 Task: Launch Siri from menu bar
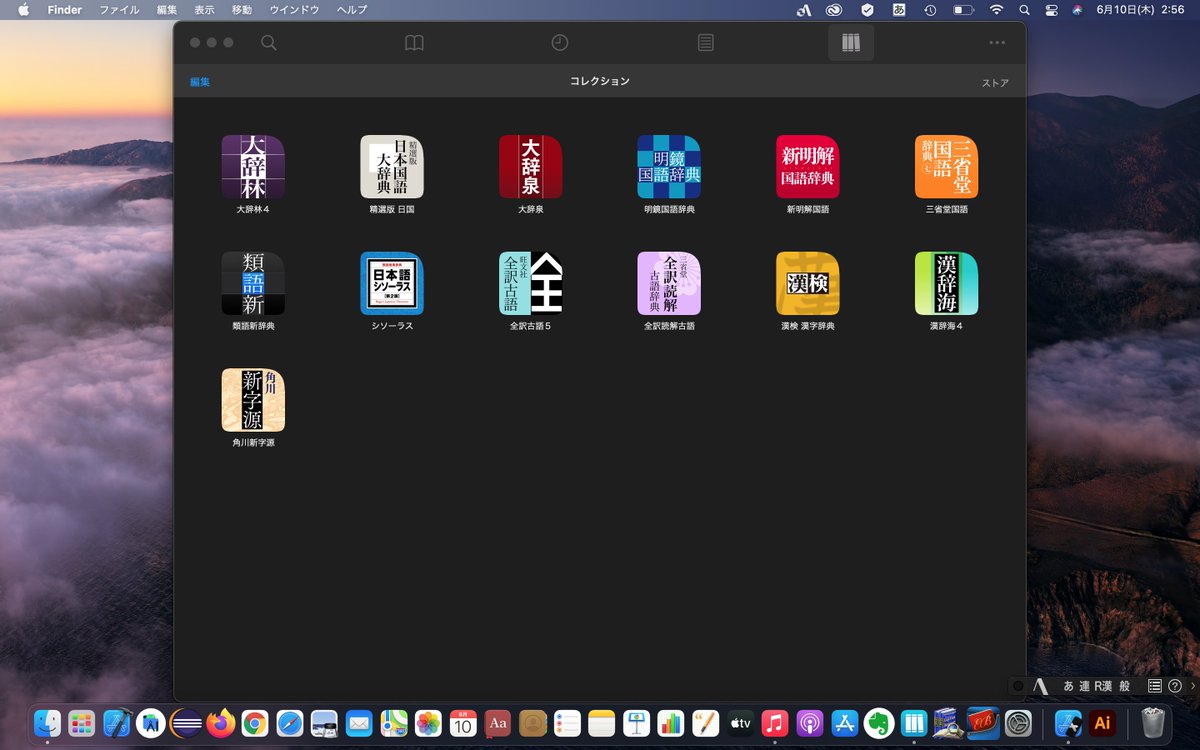click(1077, 10)
